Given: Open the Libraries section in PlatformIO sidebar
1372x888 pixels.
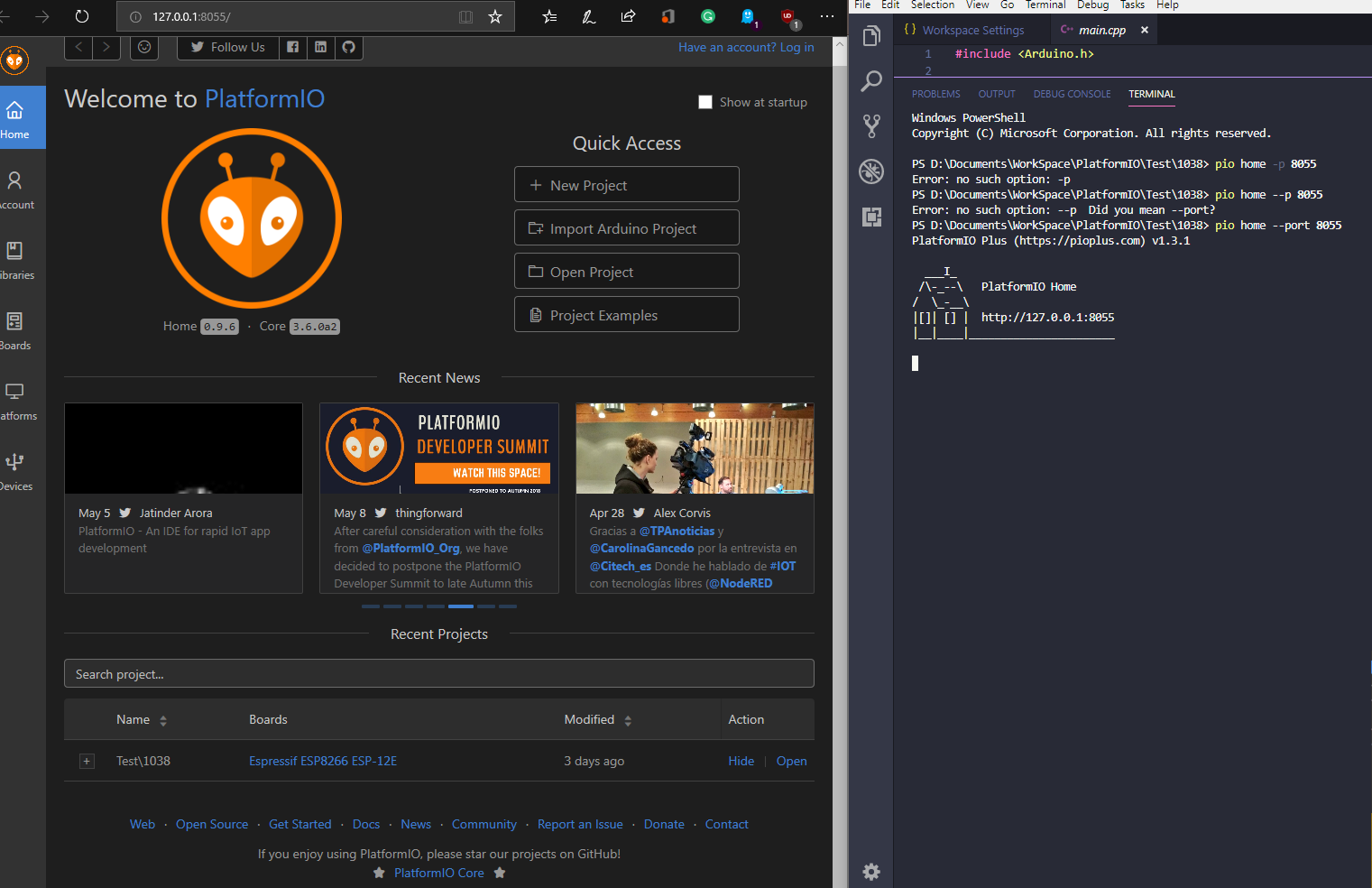Looking at the screenshot, I should click(x=14, y=259).
